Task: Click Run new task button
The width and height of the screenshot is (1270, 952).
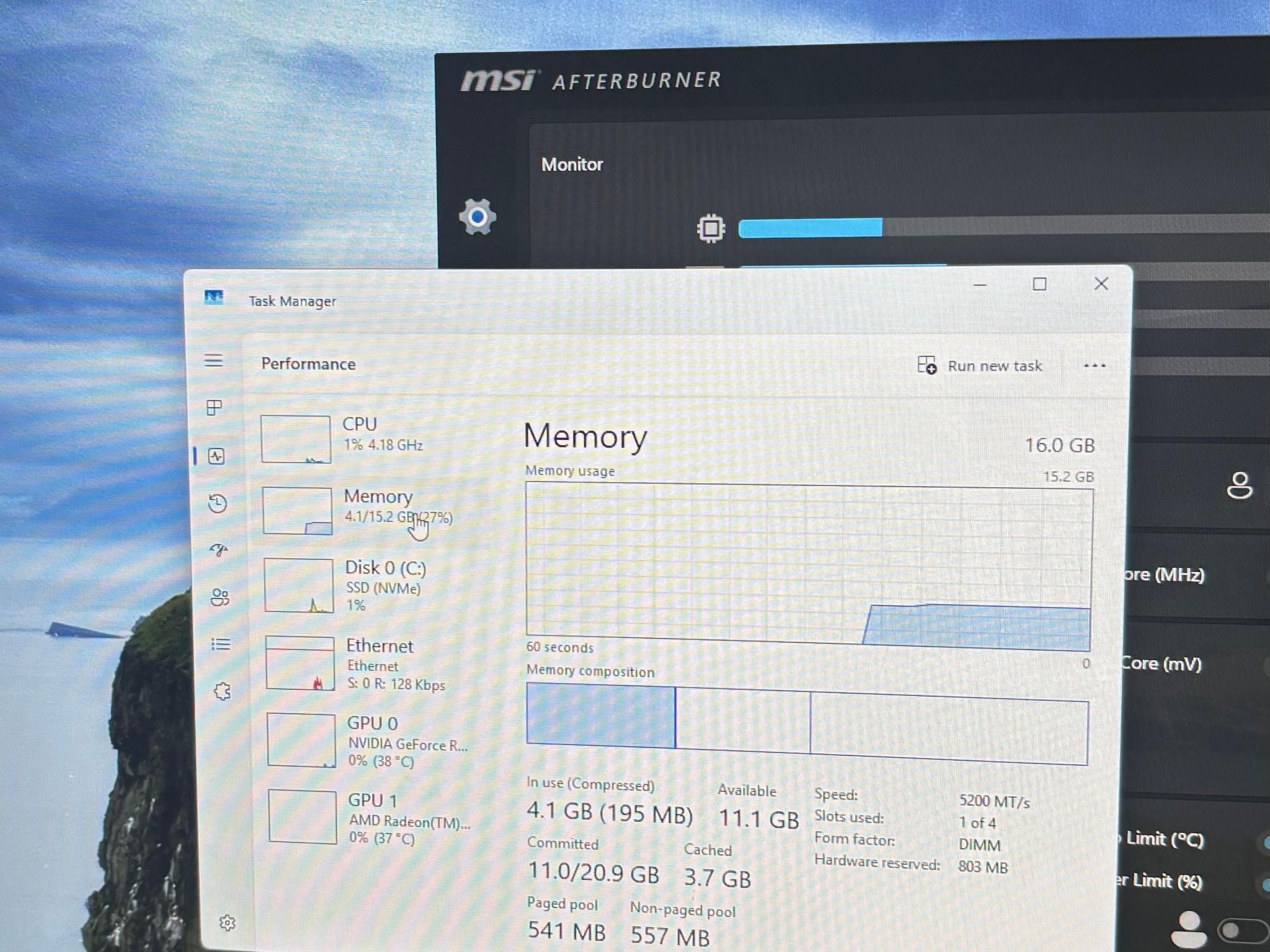Action: coord(980,366)
